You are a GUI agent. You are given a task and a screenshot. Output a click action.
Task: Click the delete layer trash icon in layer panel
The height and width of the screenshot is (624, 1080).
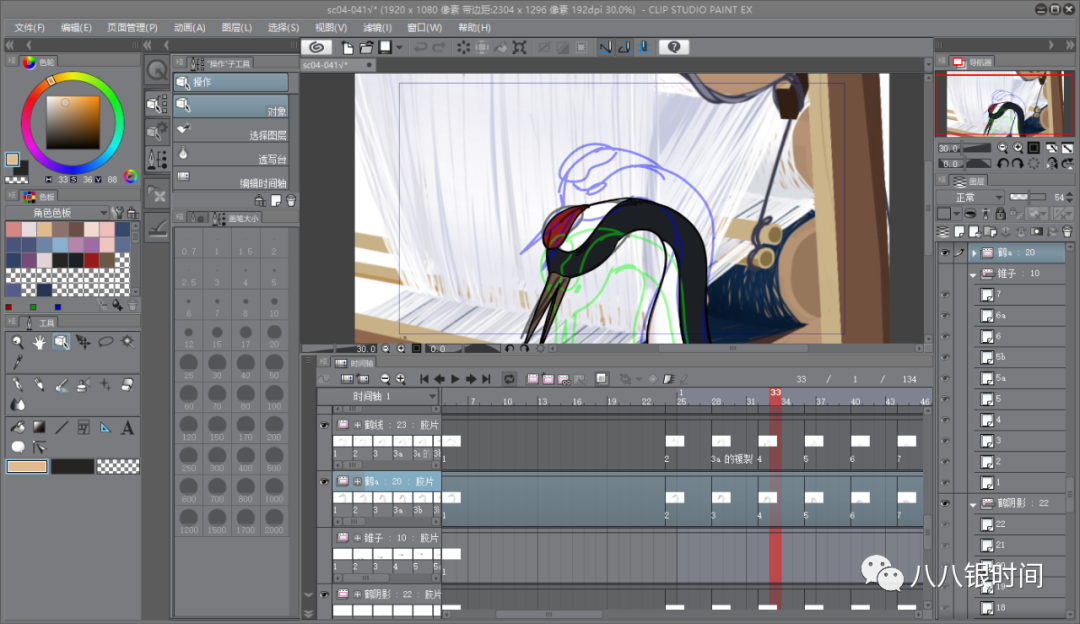[1067, 231]
